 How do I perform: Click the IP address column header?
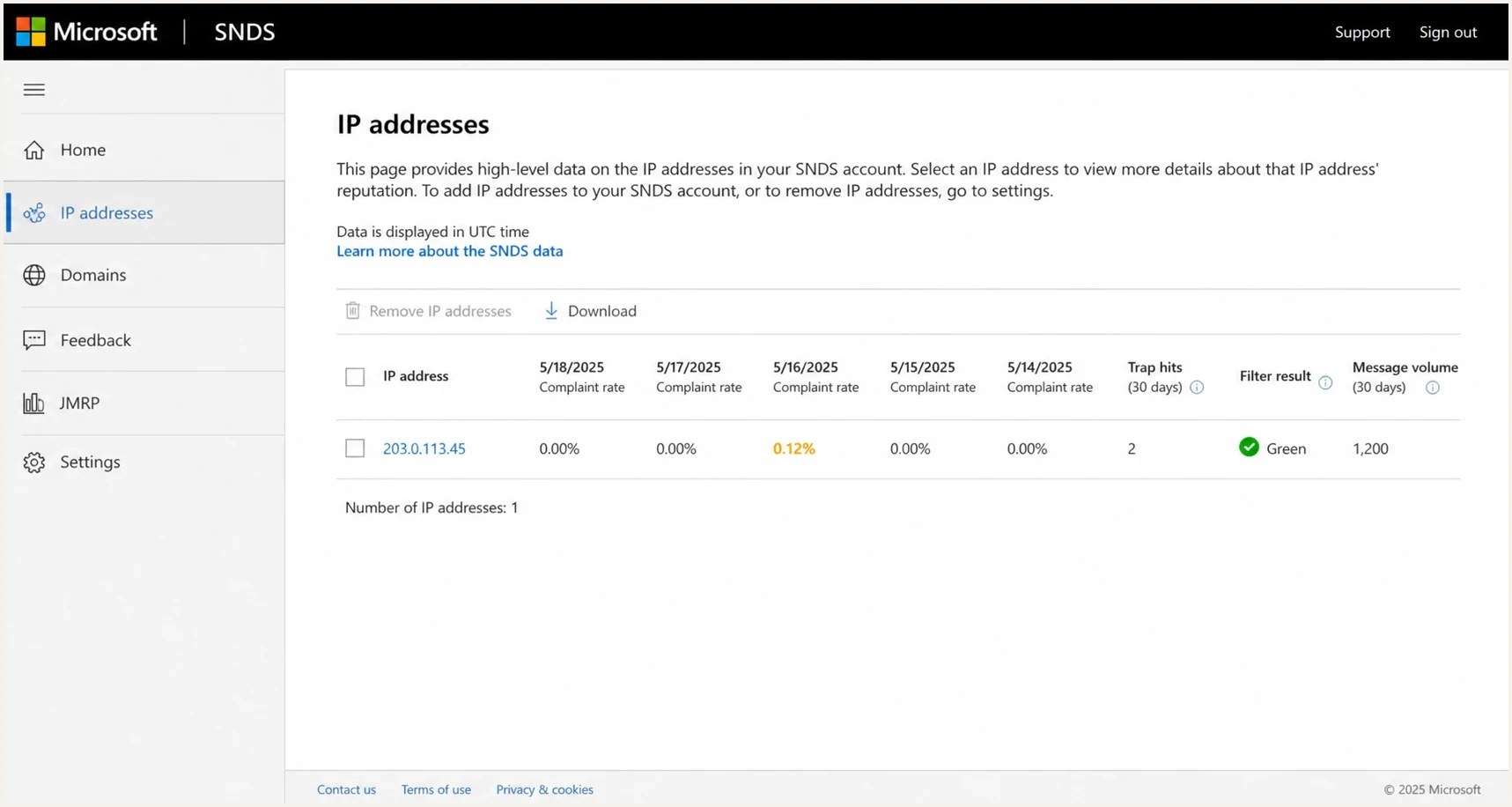point(416,376)
